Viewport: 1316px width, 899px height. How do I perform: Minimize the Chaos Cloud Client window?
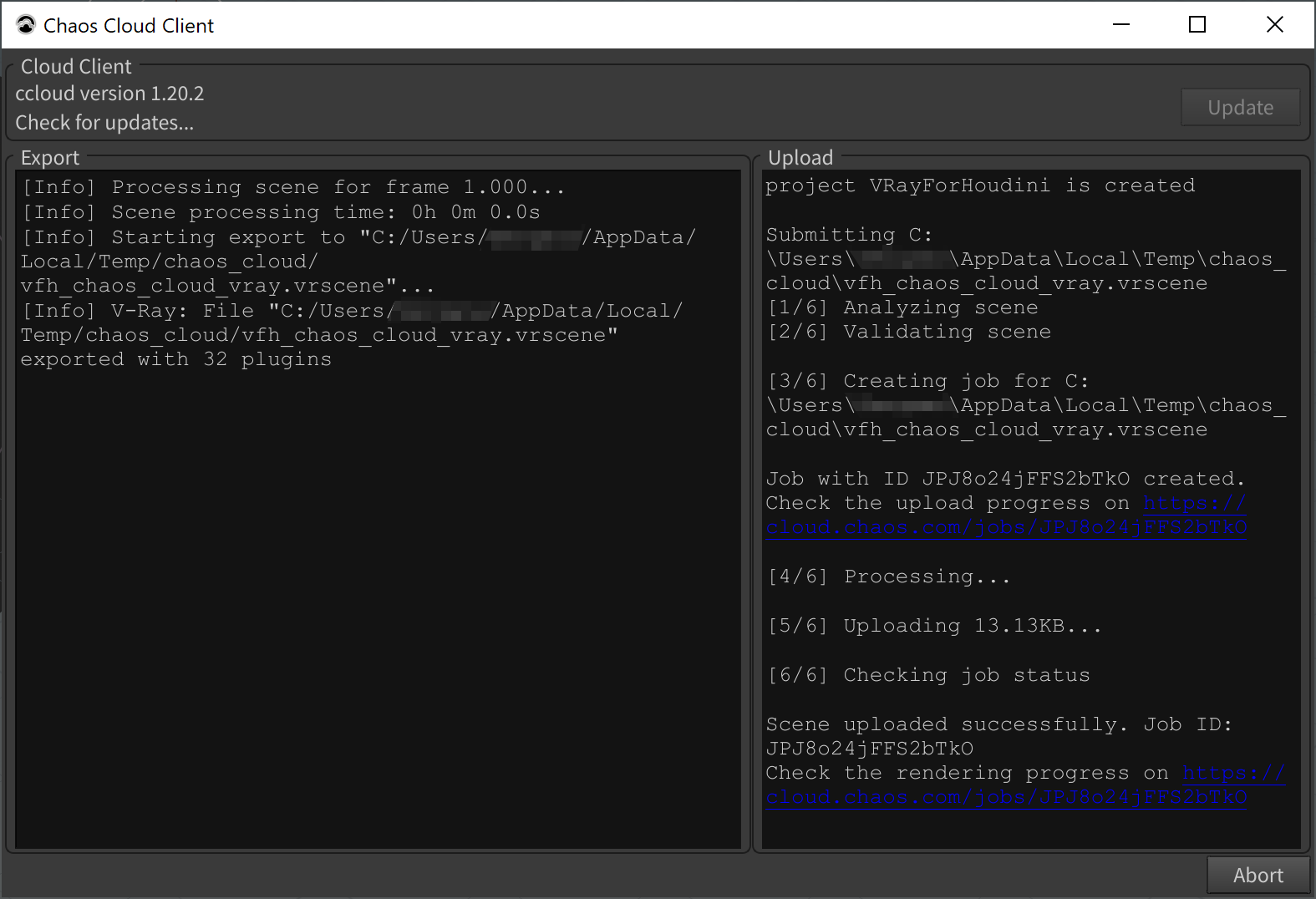pos(1121,25)
